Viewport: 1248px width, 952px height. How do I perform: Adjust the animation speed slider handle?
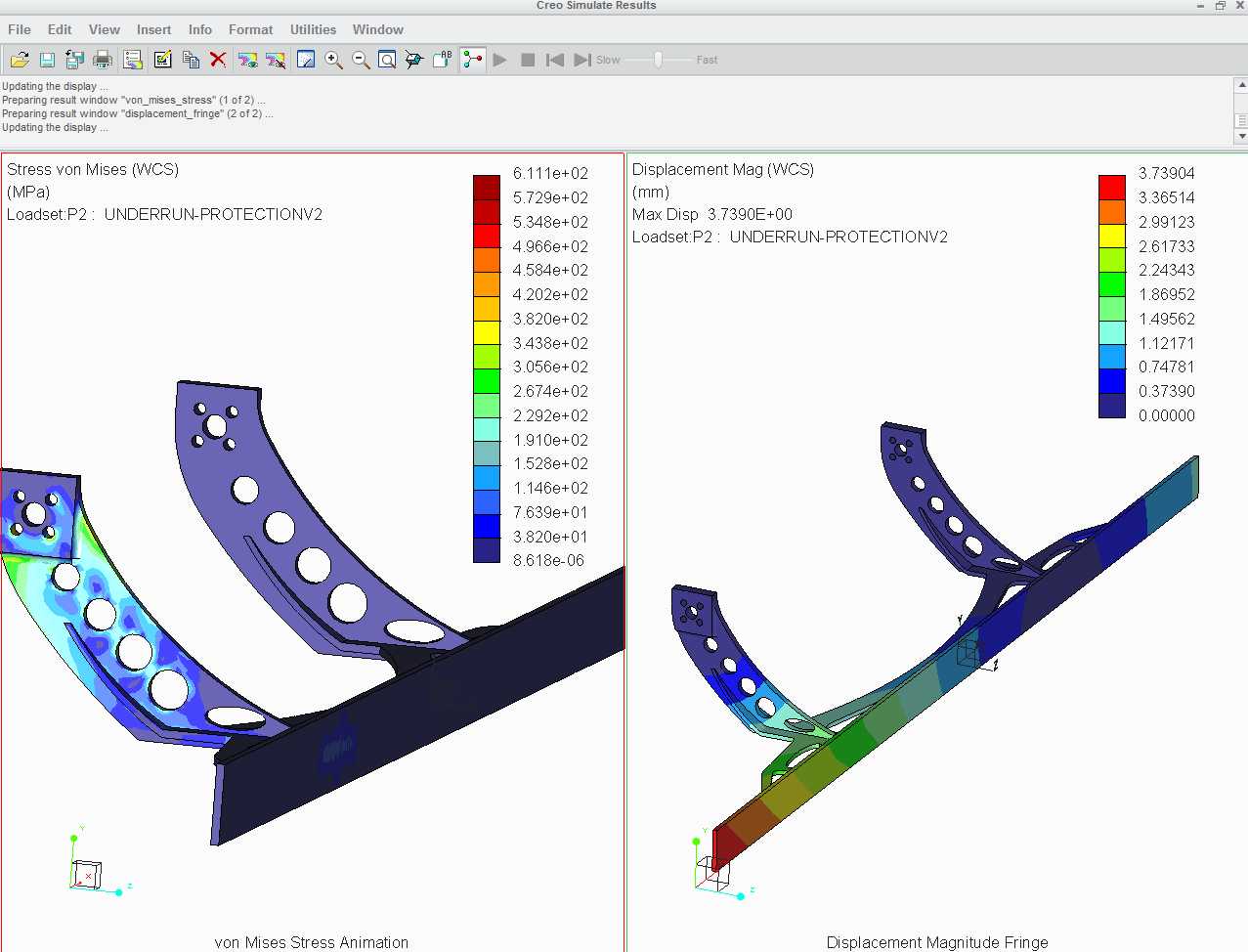[659, 60]
